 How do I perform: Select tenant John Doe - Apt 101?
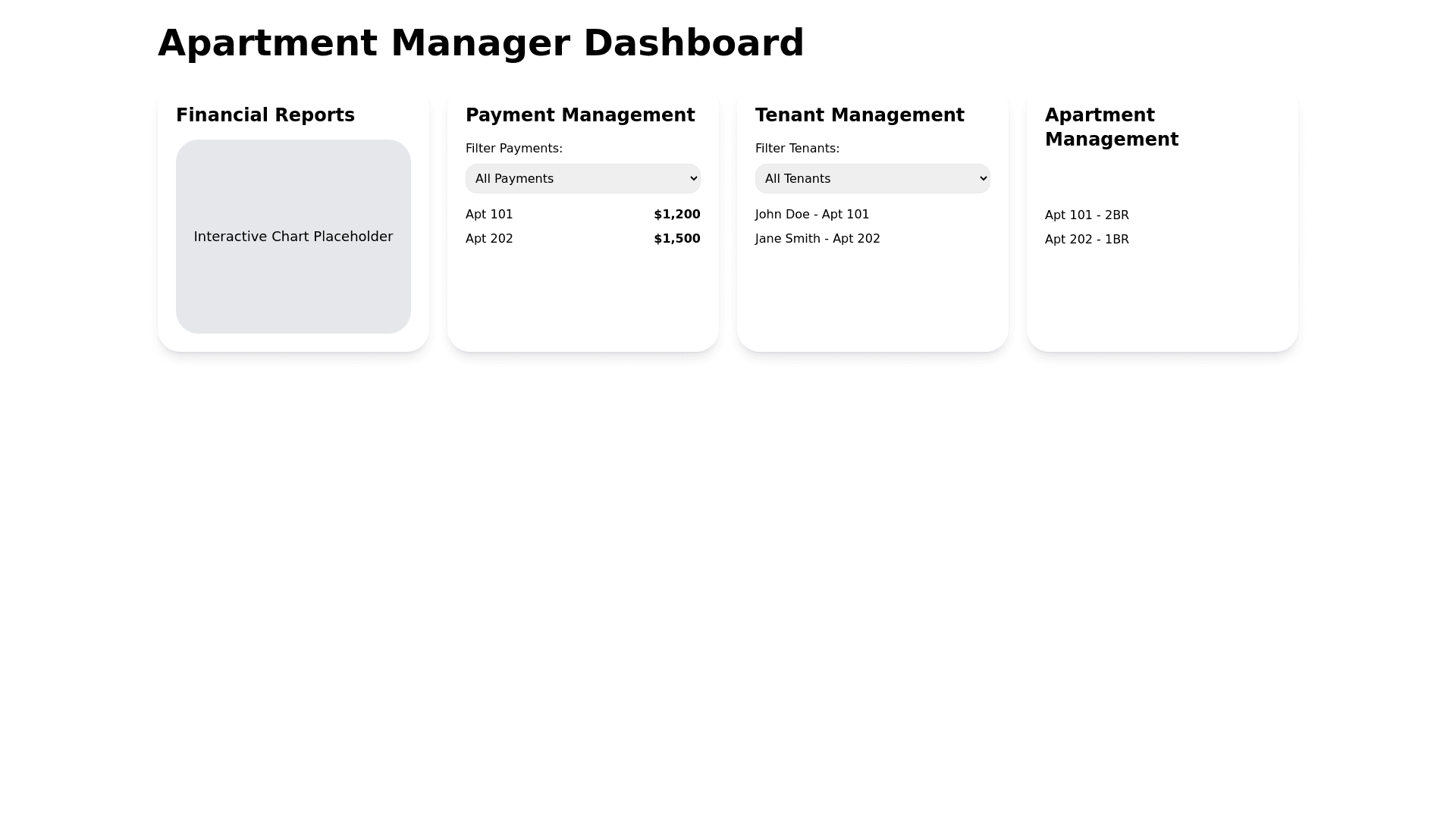click(x=812, y=215)
